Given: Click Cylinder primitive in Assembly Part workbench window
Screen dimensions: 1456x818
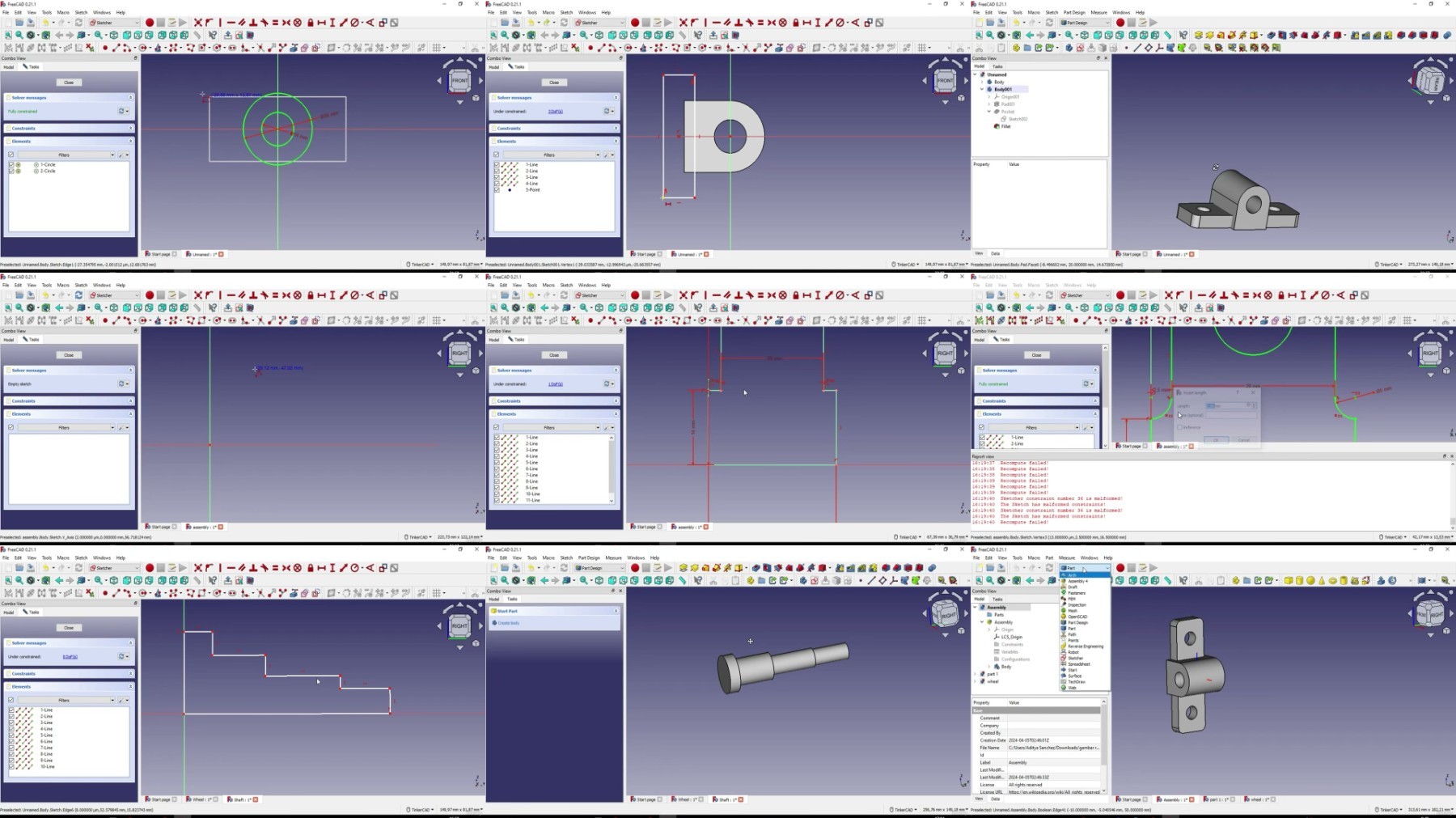Looking at the screenshot, I should point(1300,580).
